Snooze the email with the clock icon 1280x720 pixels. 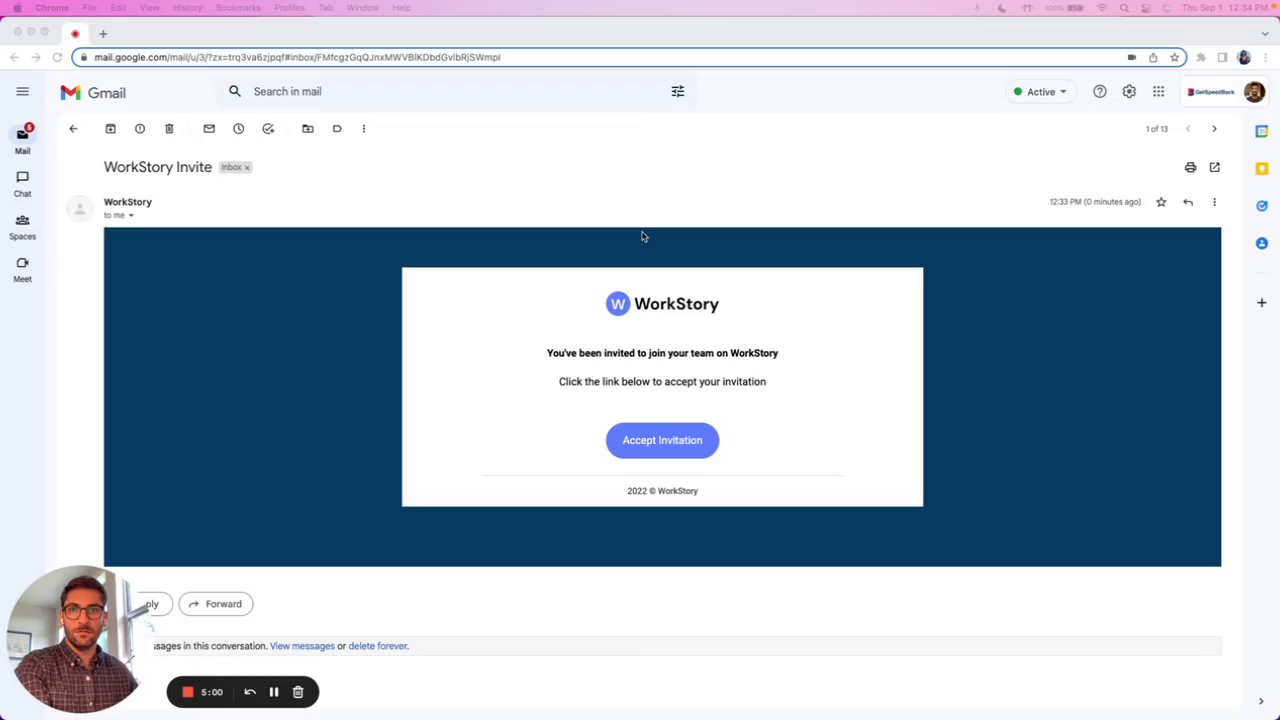[238, 129]
